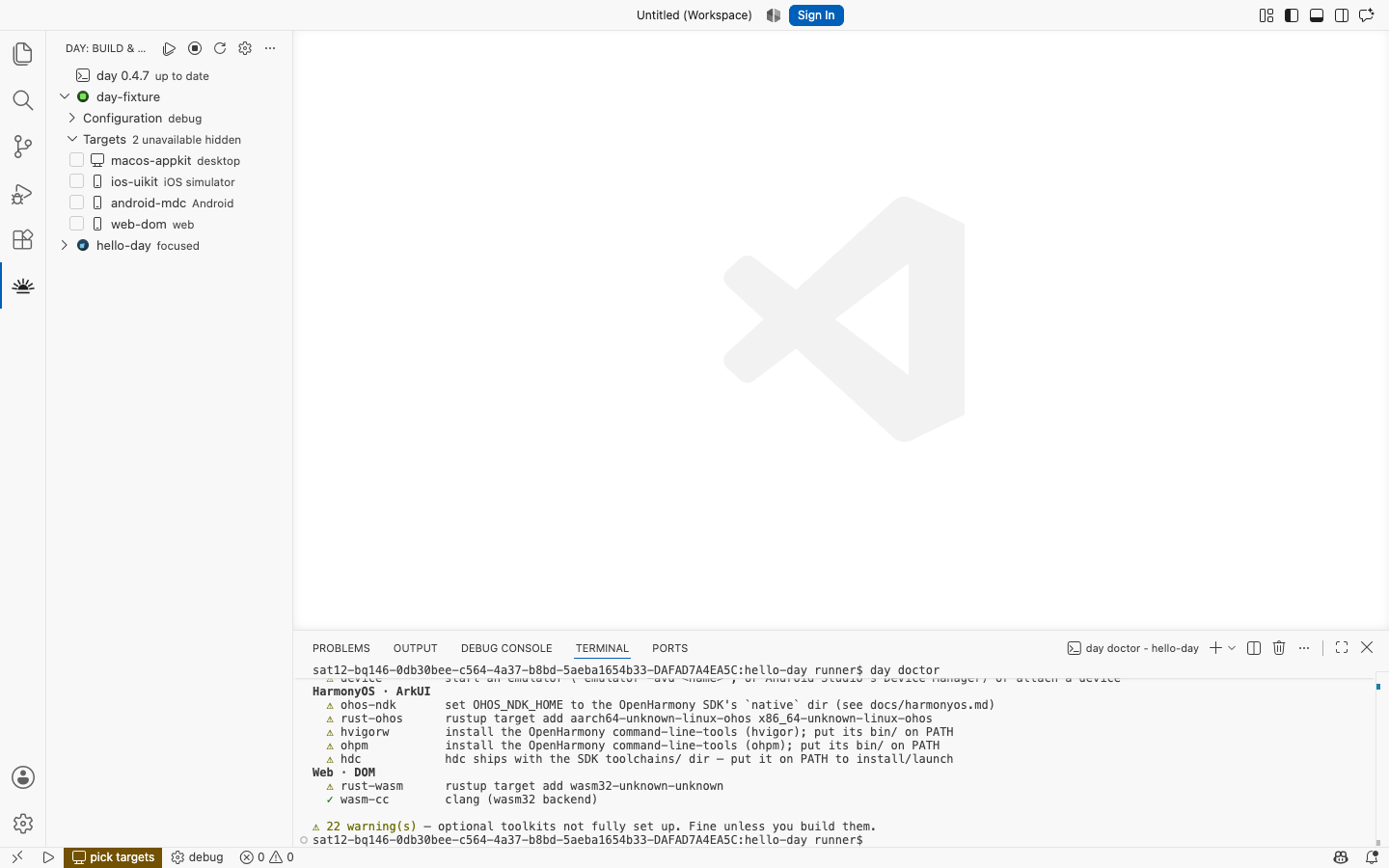The image size is (1389, 868).
Task: Close the bottom panel
Action: (1367, 648)
